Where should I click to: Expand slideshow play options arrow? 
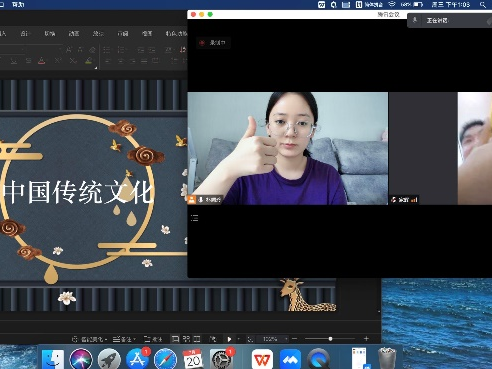pyautogui.click(x=238, y=339)
